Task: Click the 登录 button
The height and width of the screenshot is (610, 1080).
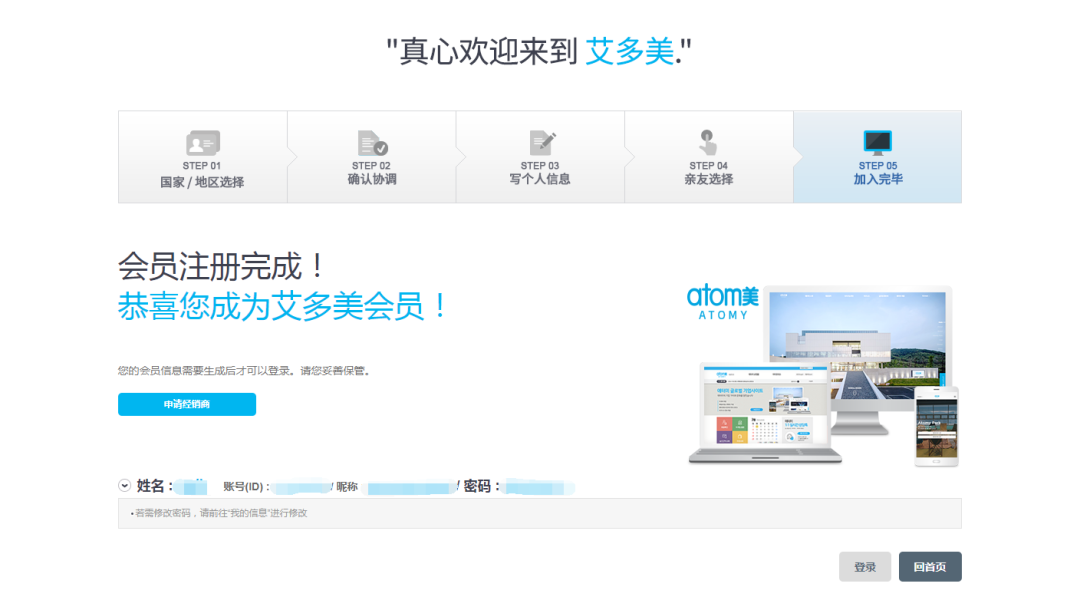Action: click(865, 567)
